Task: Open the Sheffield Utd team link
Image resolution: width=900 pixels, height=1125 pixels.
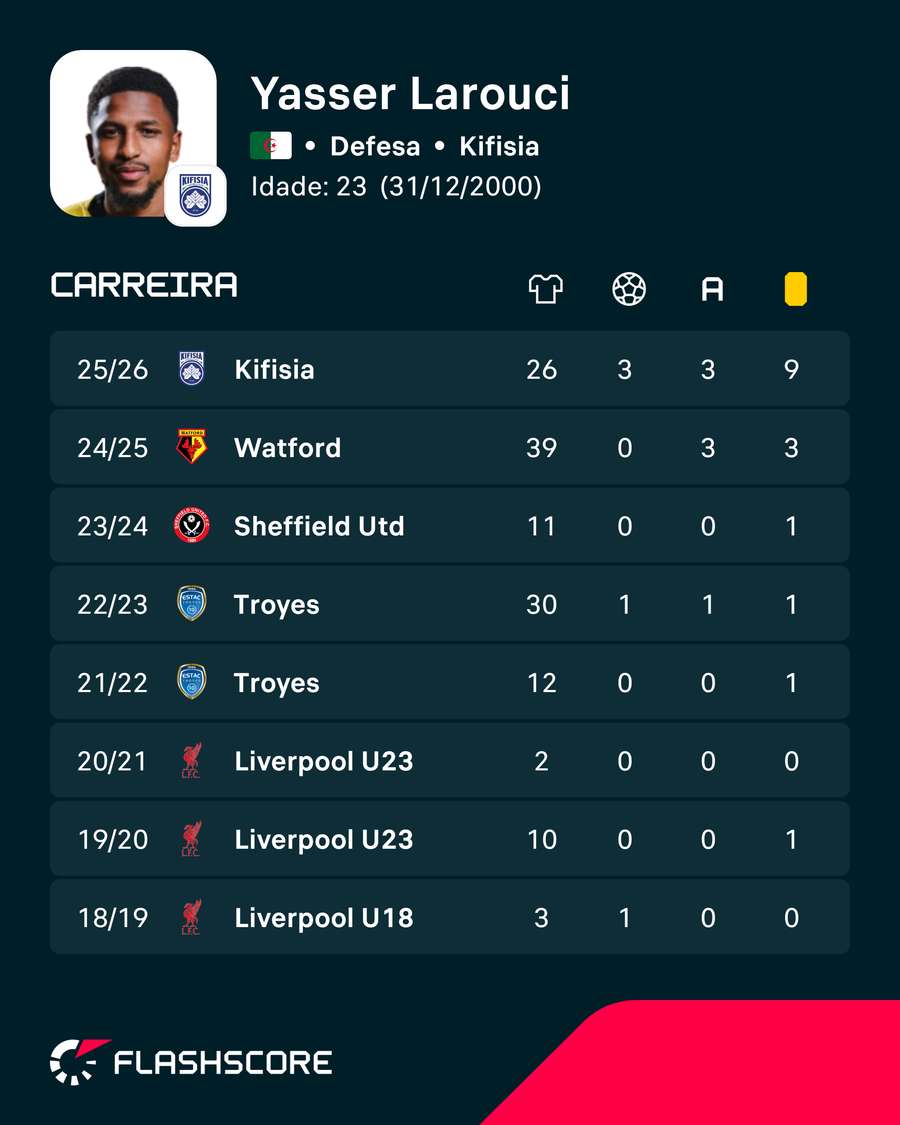Action: point(319,526)
